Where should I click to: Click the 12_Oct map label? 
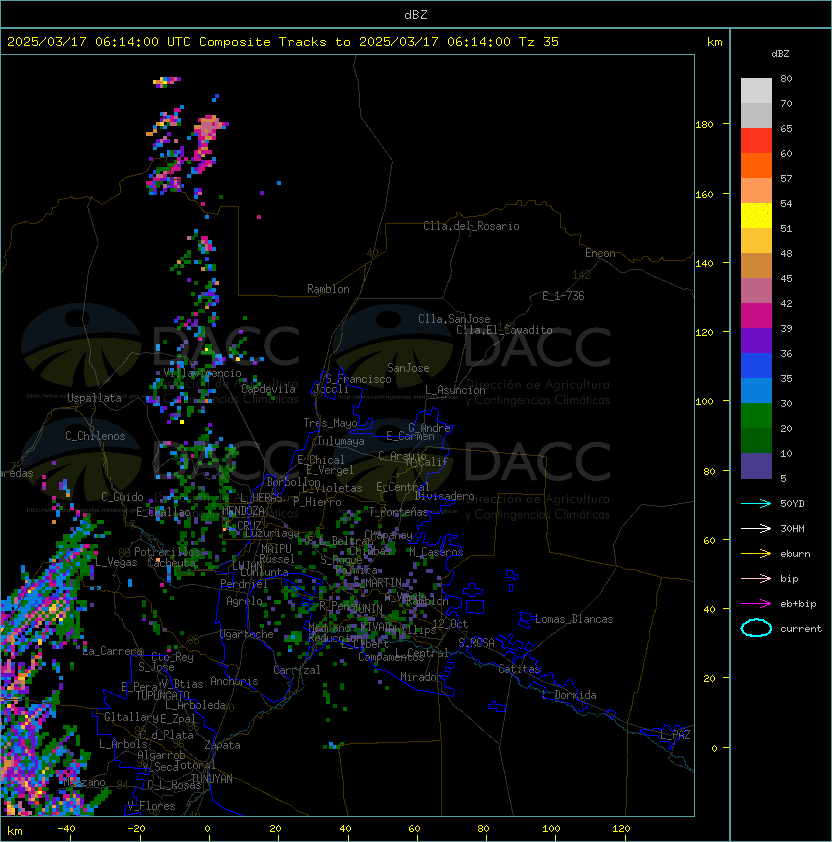point(450,624)
